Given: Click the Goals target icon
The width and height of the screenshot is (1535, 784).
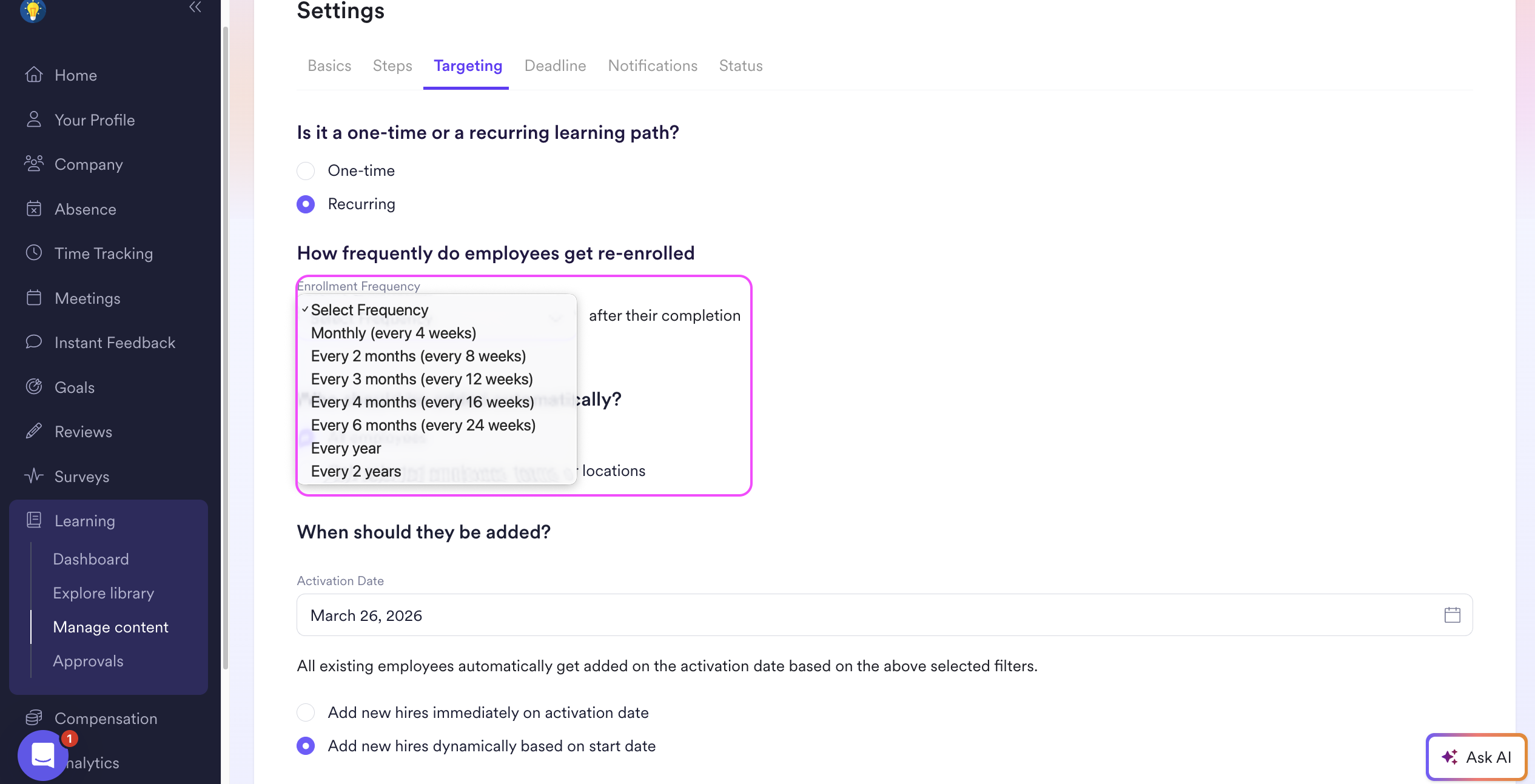Looking at the screenshot, I should point(34,387).
